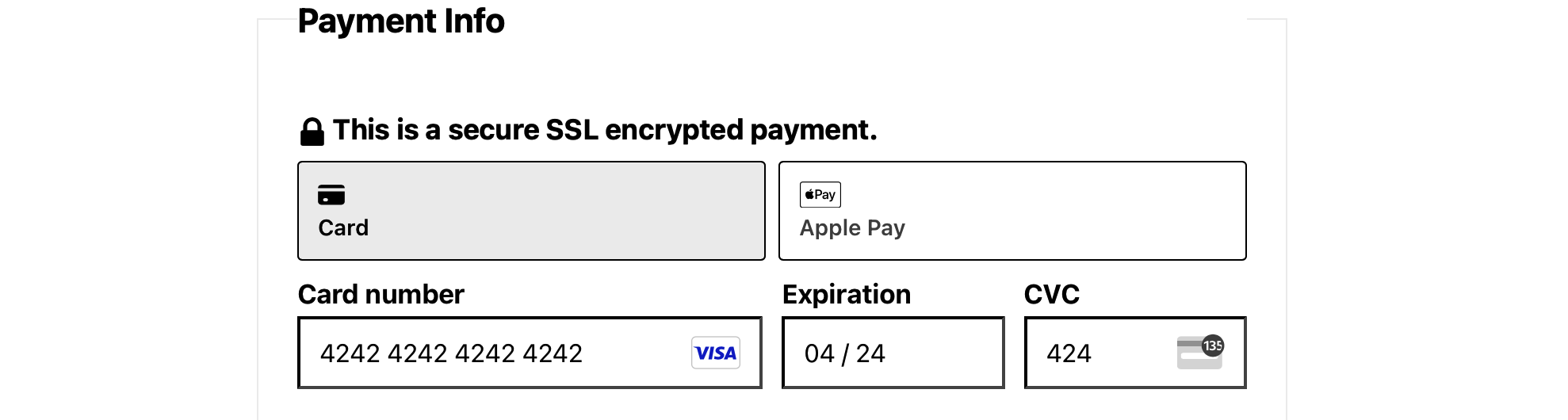The image size is (1568, 420).
Task: Click the CVC field label
Action: pos(1051,295)
